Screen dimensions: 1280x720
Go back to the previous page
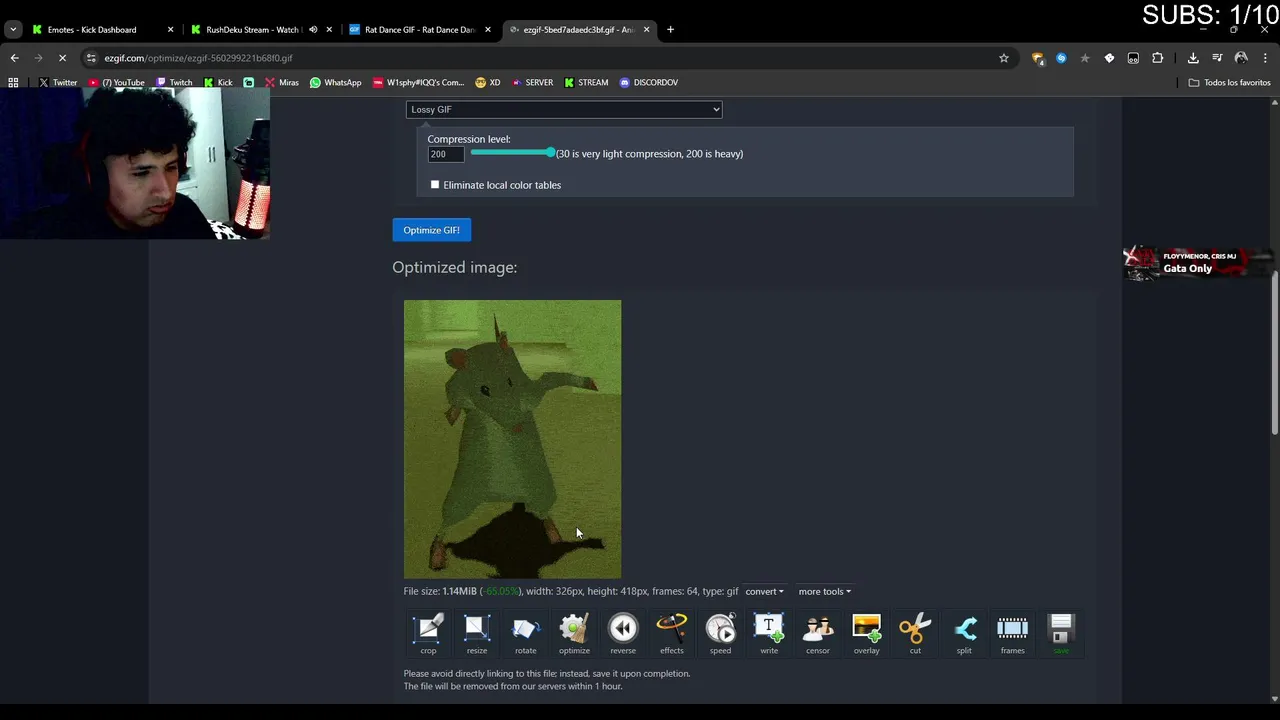tap(15, 58)
